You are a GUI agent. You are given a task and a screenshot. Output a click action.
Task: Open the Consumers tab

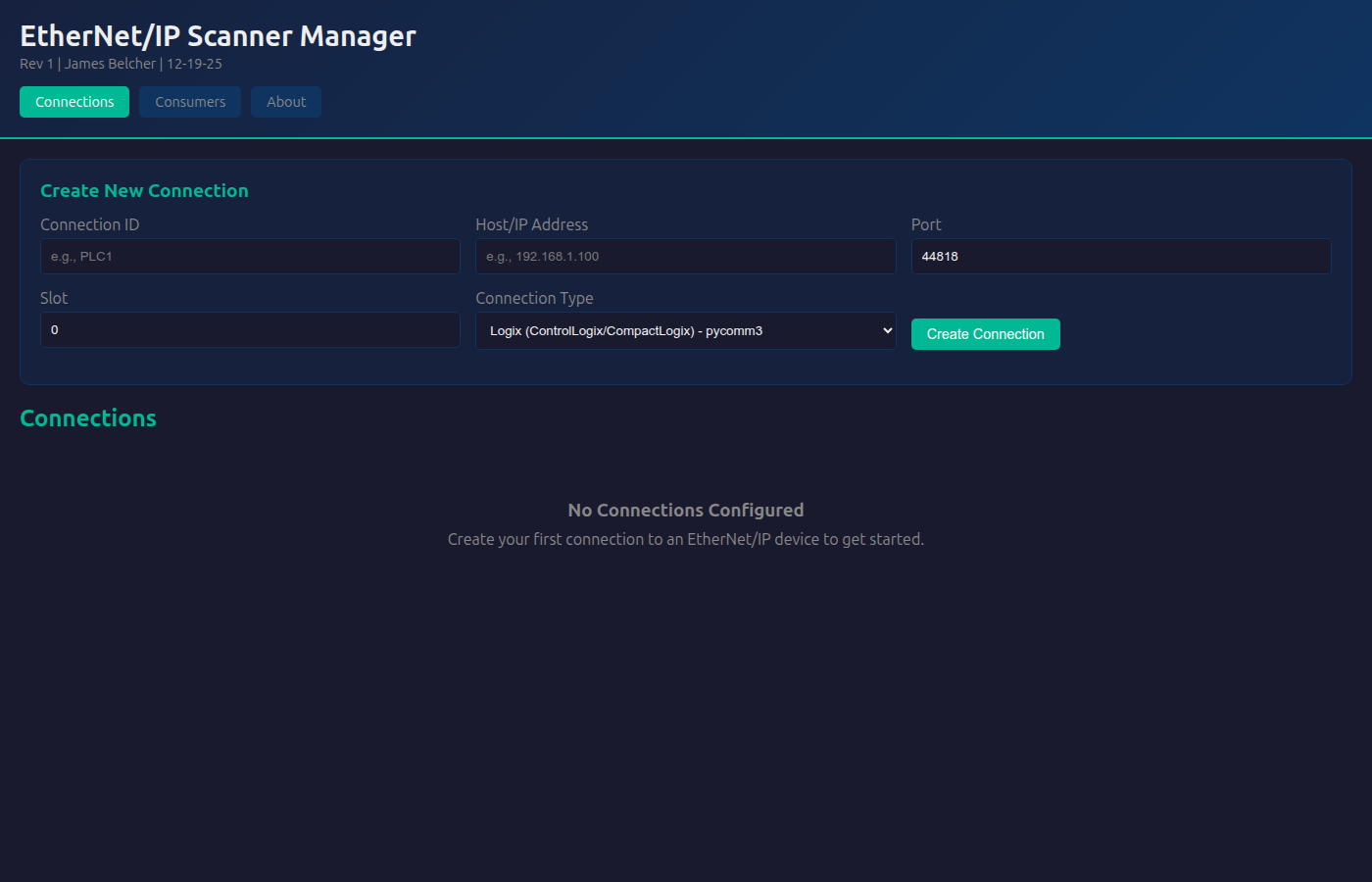[x=190, y=102]
